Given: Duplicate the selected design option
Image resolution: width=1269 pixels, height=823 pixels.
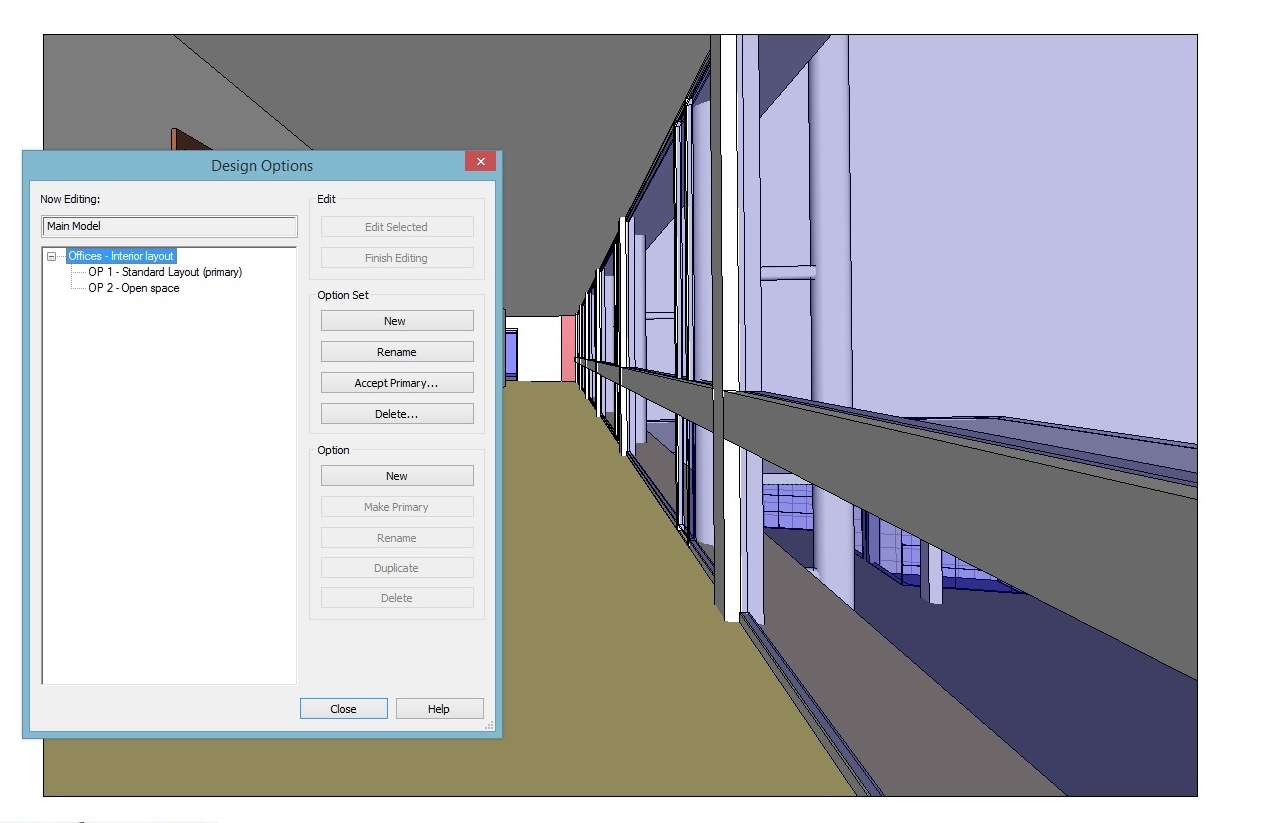Looking at the screenshot, I should coord(396,567).
